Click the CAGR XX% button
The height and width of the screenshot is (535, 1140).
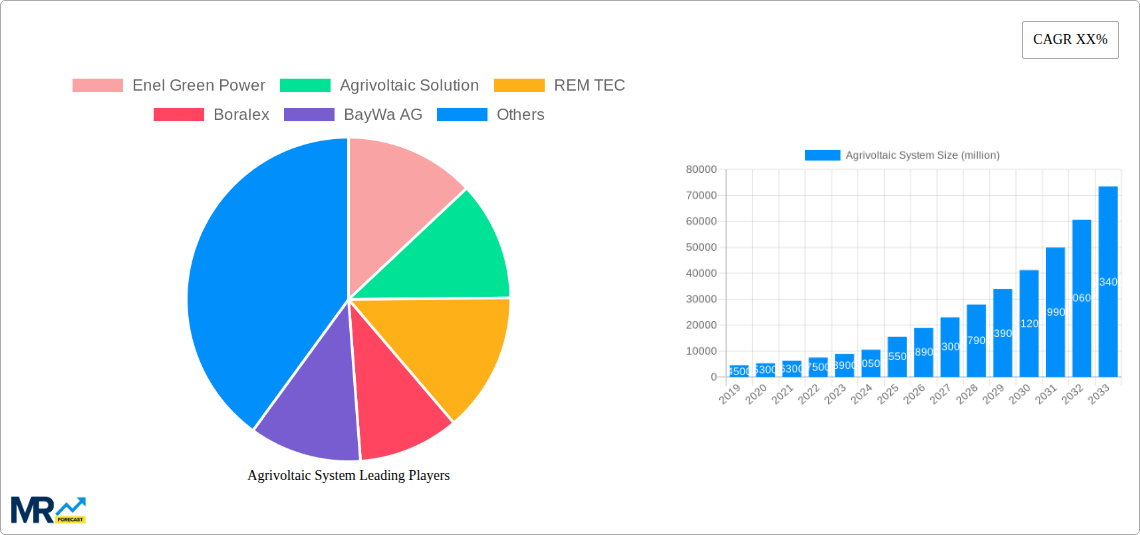click(1069, 40)
